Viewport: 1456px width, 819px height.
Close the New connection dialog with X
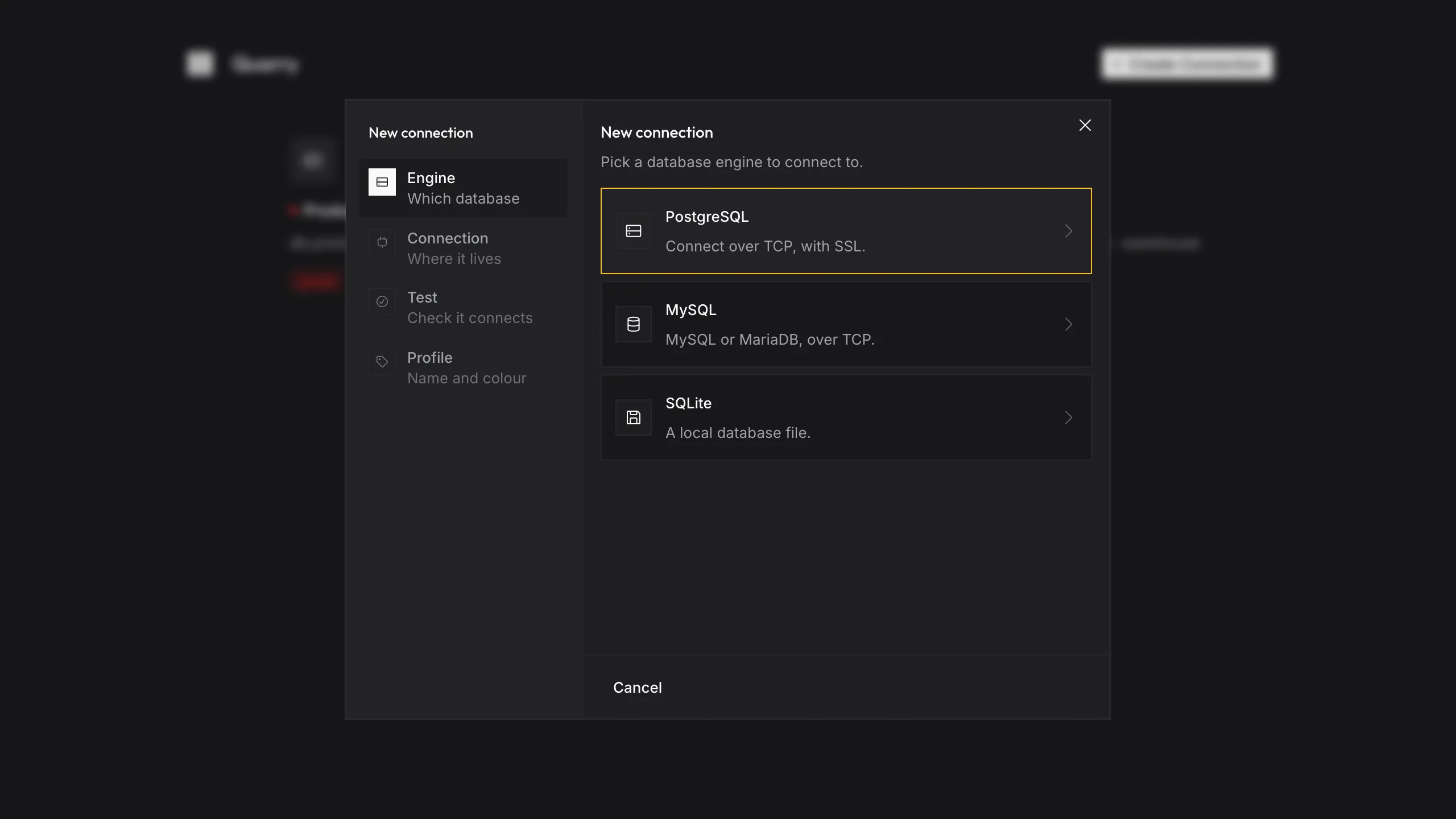[x=1085, y=125]
